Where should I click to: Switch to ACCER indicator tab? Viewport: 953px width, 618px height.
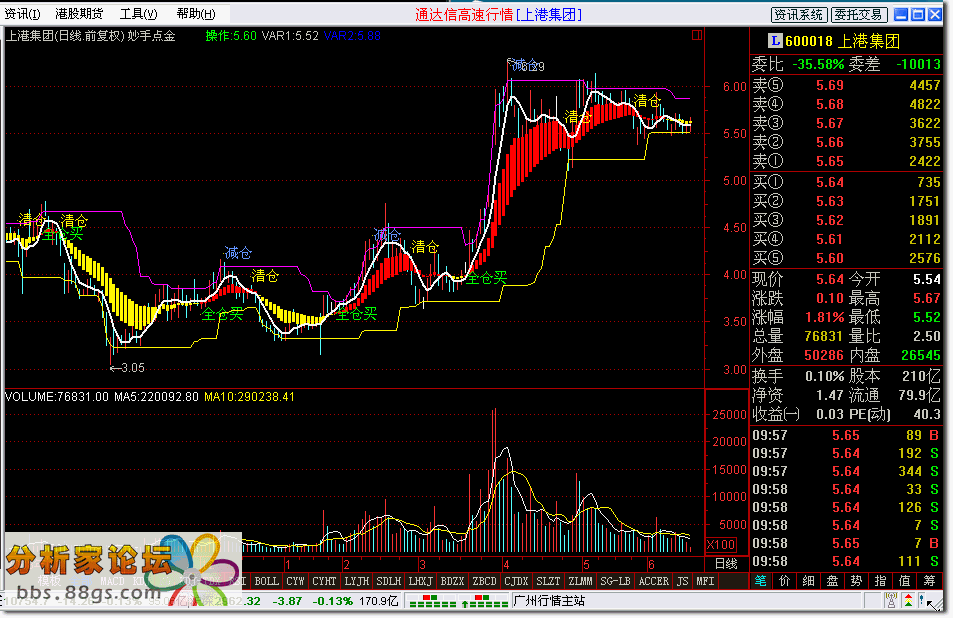click(653, 582)
